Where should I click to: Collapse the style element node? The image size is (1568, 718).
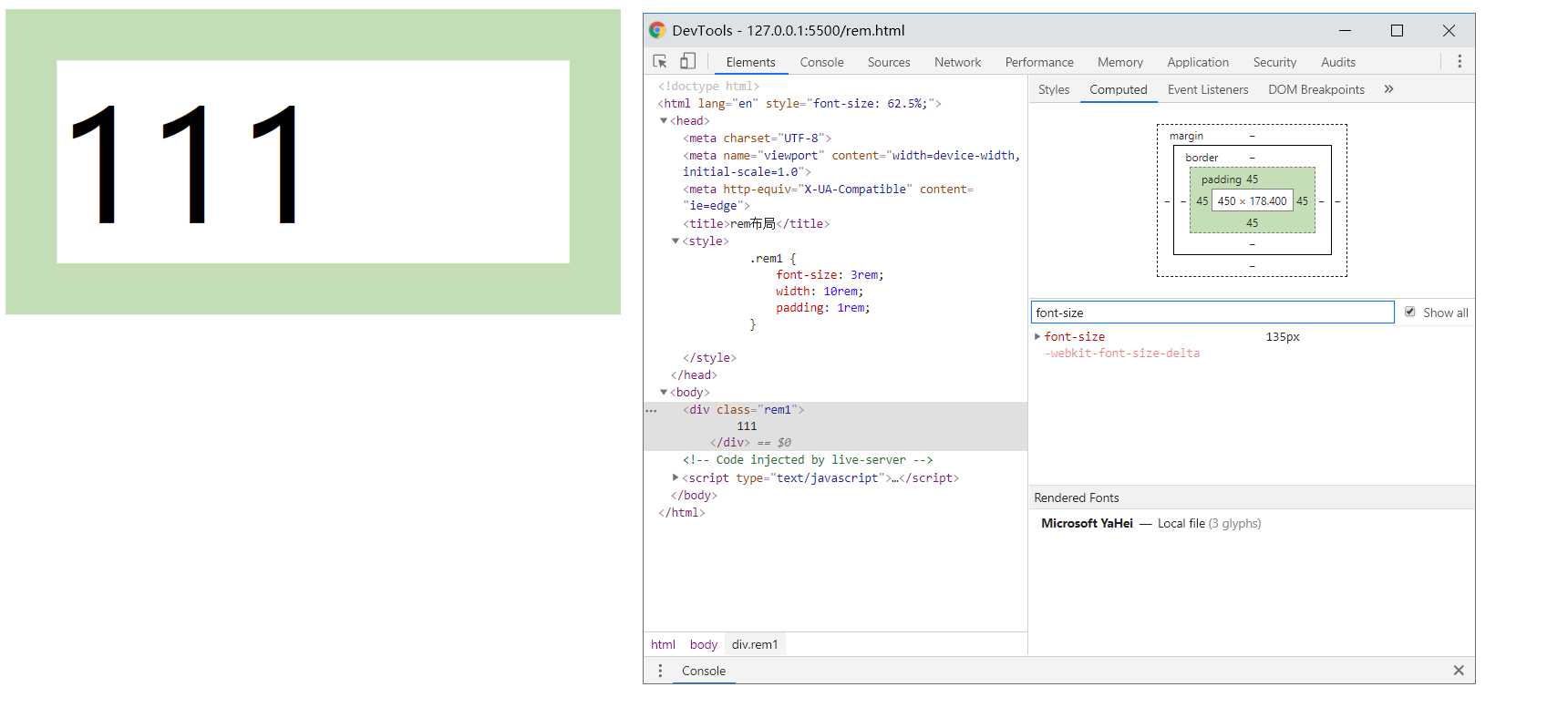(x=675, y=241)
